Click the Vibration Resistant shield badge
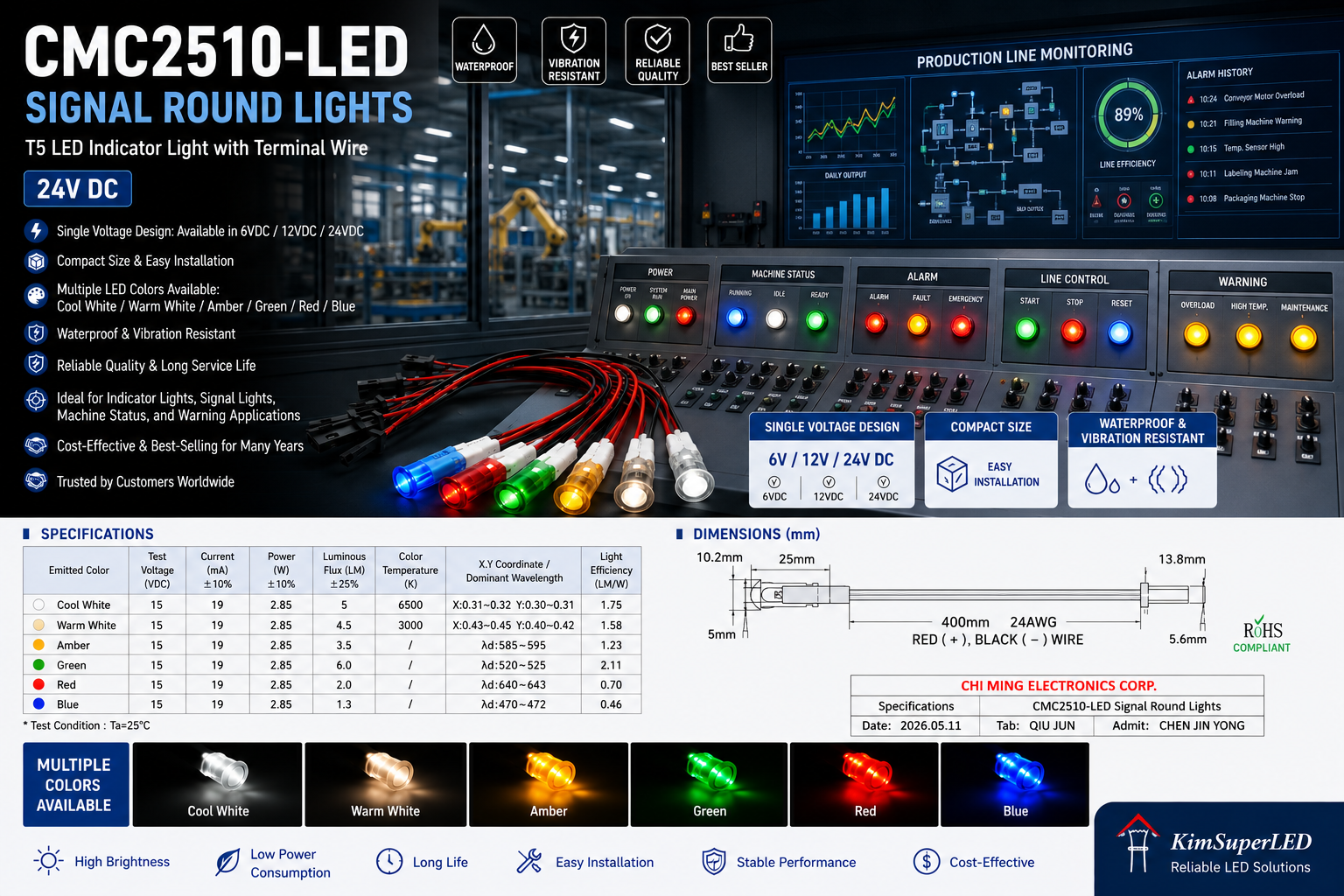Image resolution: width=1344 pixels, height=896 pixels. pos(574,50)
